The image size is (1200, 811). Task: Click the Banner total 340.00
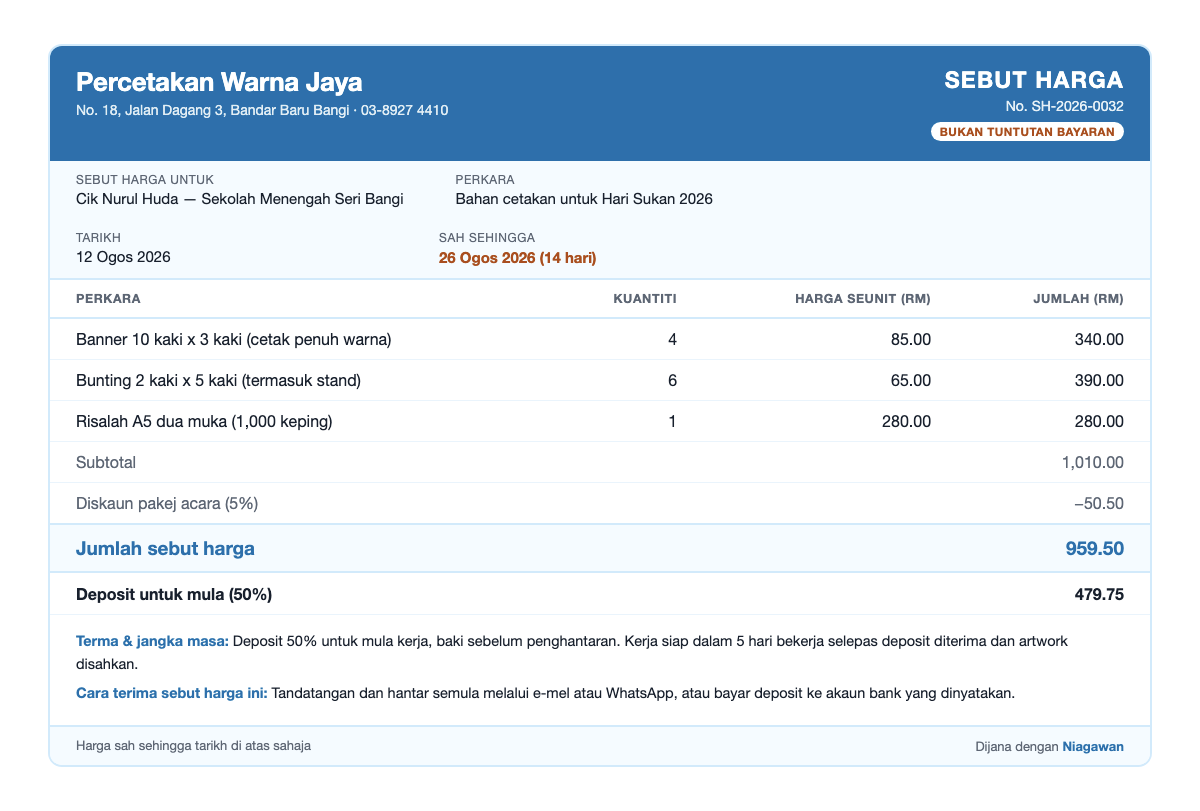pos(1098,340)
